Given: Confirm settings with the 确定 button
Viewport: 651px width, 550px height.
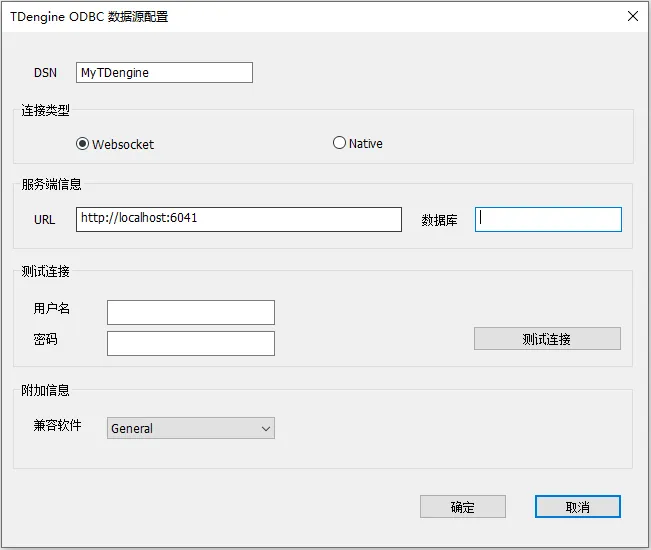Looking at the screenshot, I should point(462,507).
